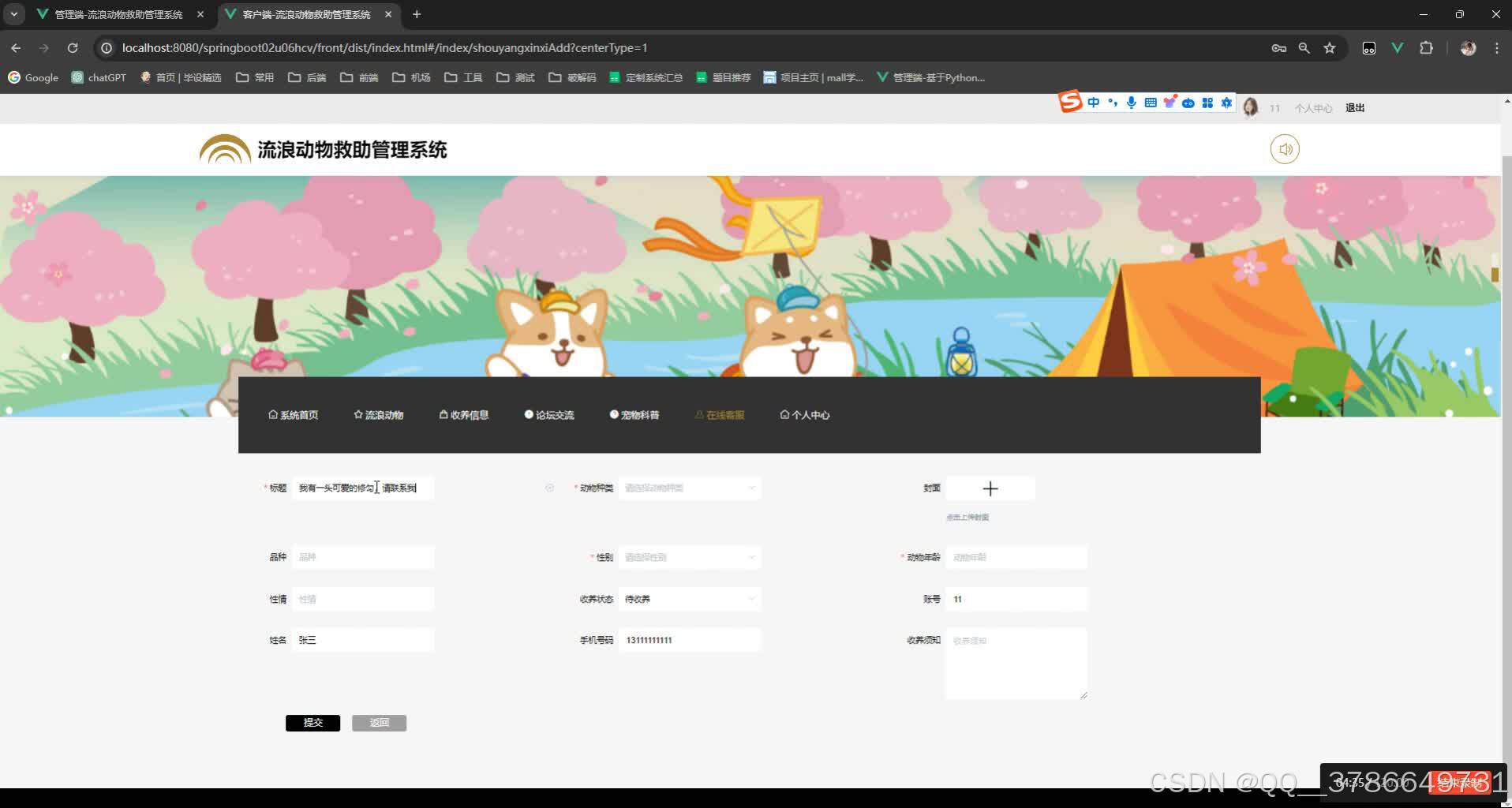The image size is (1512, 808).
Task: Expand the 动物种类 dropdown
Action: point(690,488)
